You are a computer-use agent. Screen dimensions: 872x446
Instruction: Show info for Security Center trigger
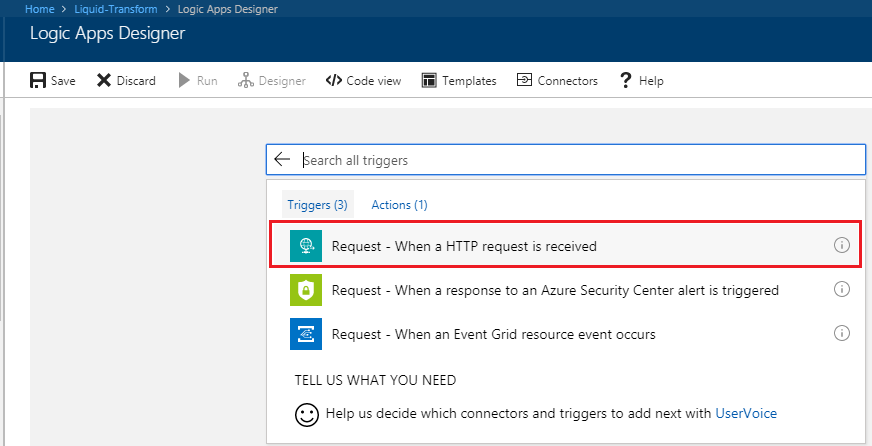coord(842,289)
